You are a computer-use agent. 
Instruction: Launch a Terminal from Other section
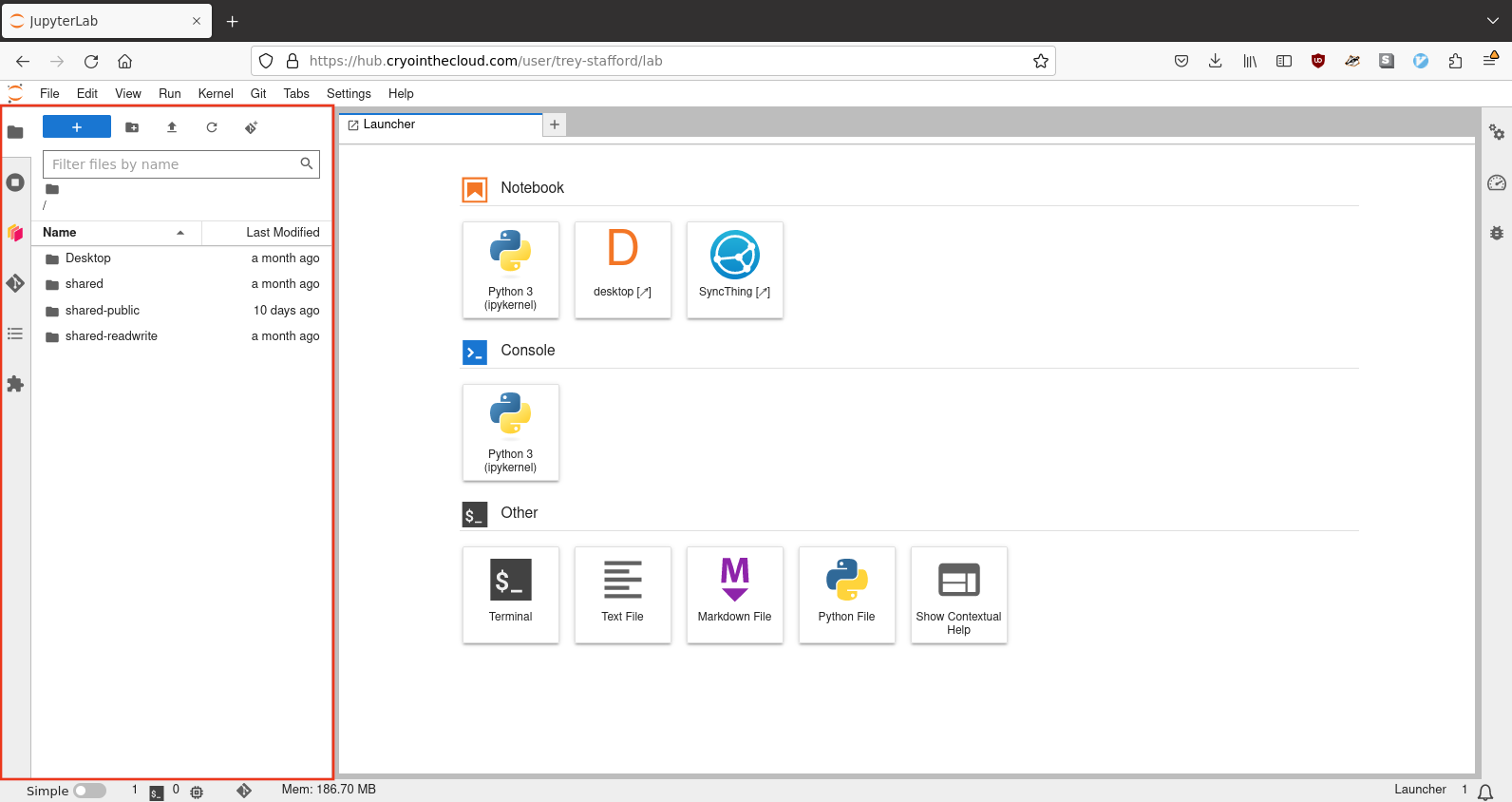tap(511, 595)
